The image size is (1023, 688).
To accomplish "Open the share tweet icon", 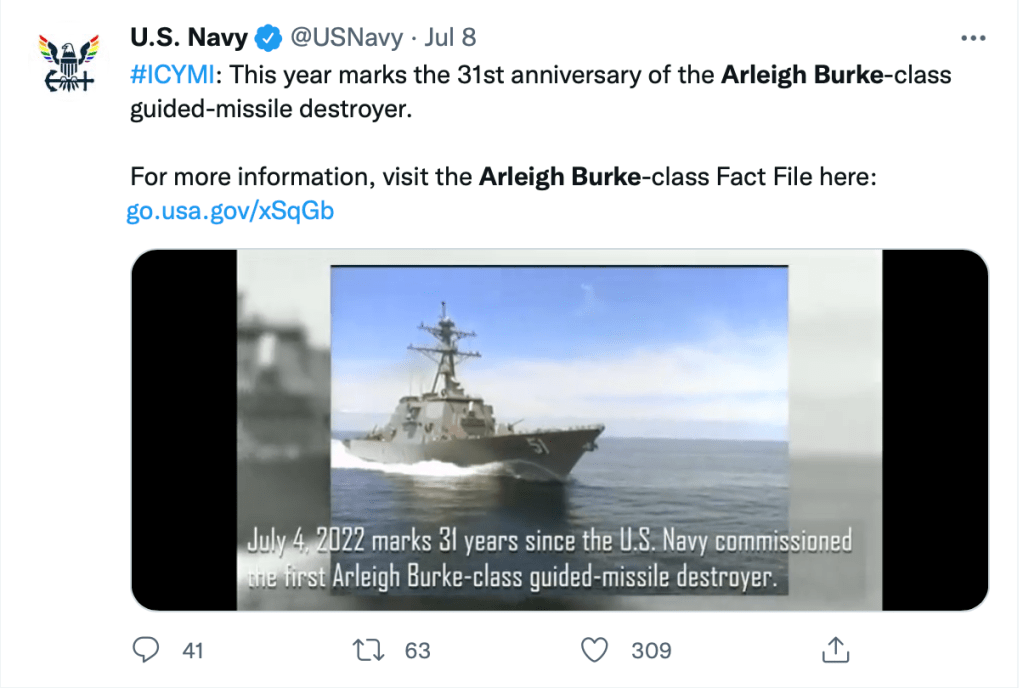I will 834,650.
